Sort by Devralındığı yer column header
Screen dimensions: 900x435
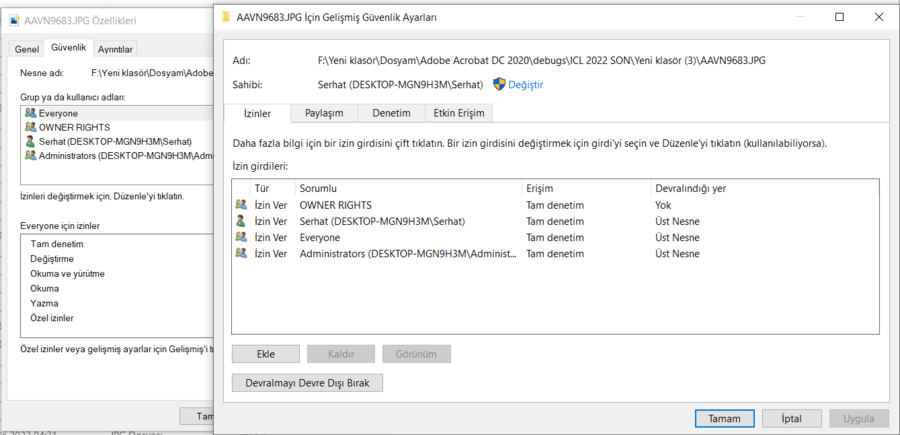pos(765,188)
